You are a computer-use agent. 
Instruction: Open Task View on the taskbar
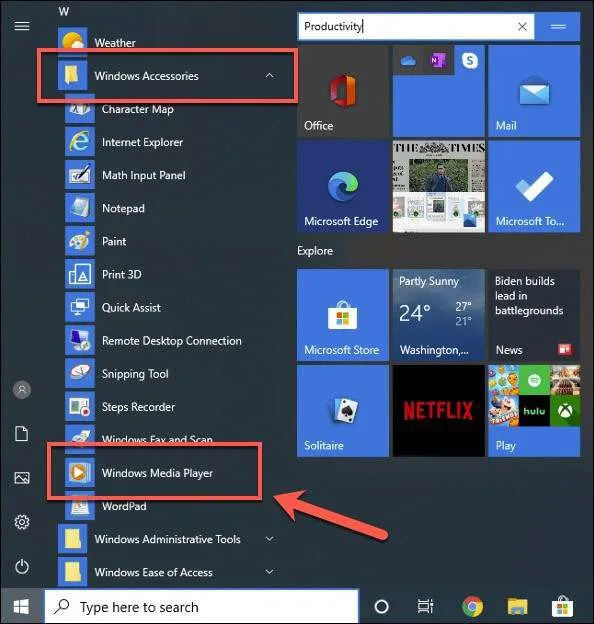point(425,606)
